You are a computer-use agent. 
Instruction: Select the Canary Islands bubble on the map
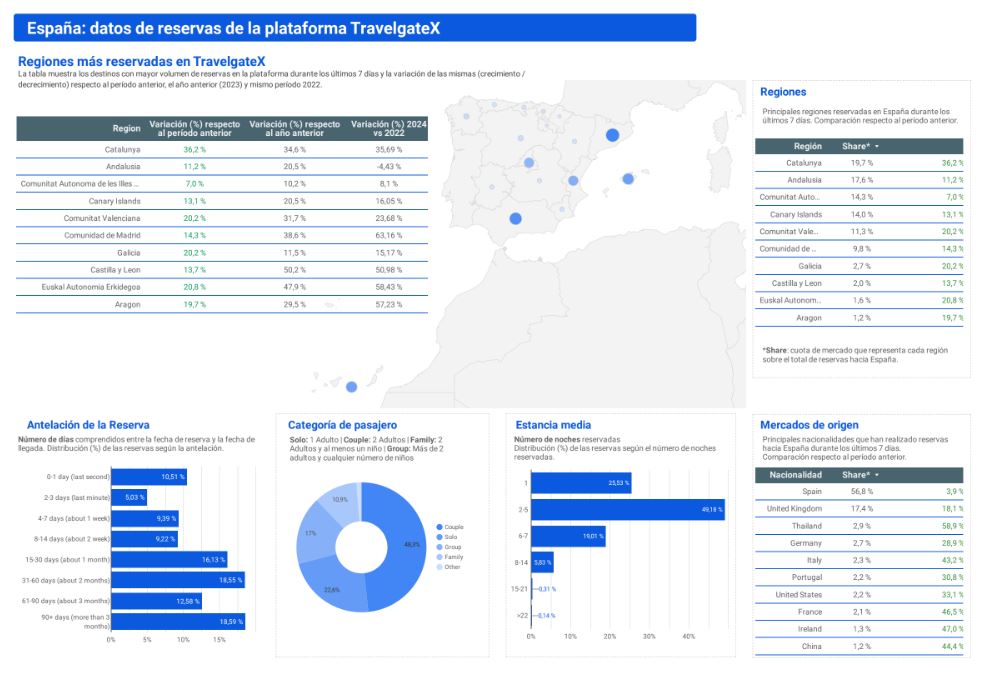[351, 387]
